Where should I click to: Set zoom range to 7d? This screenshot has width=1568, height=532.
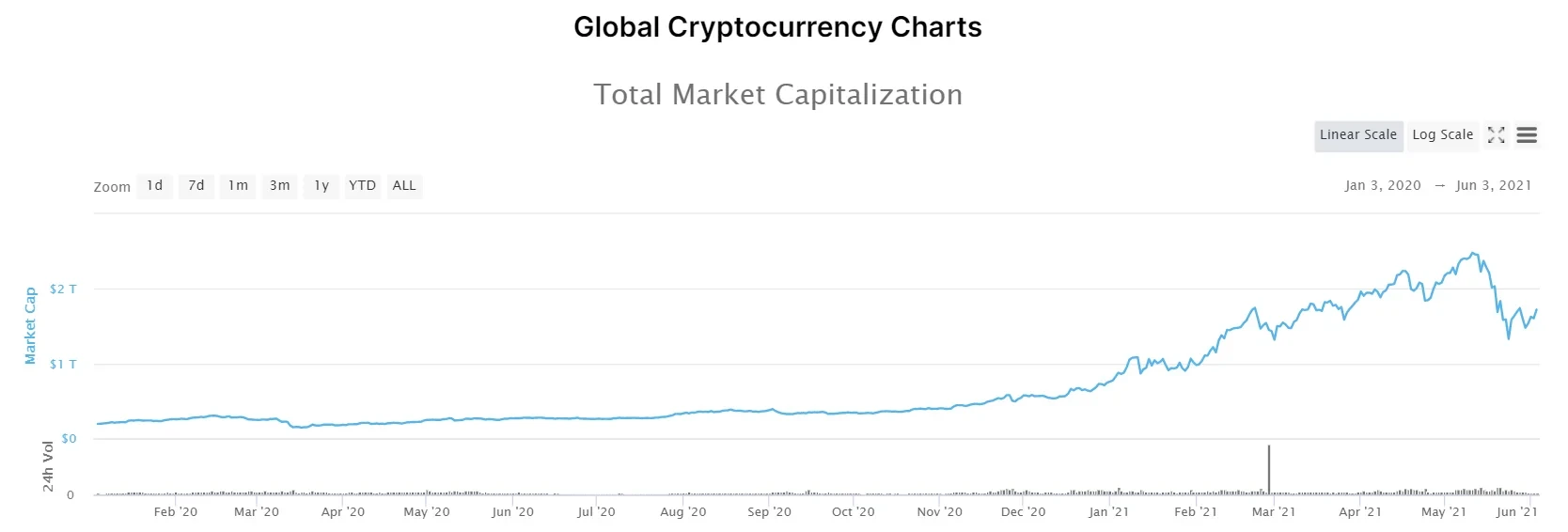click(196, 186)
